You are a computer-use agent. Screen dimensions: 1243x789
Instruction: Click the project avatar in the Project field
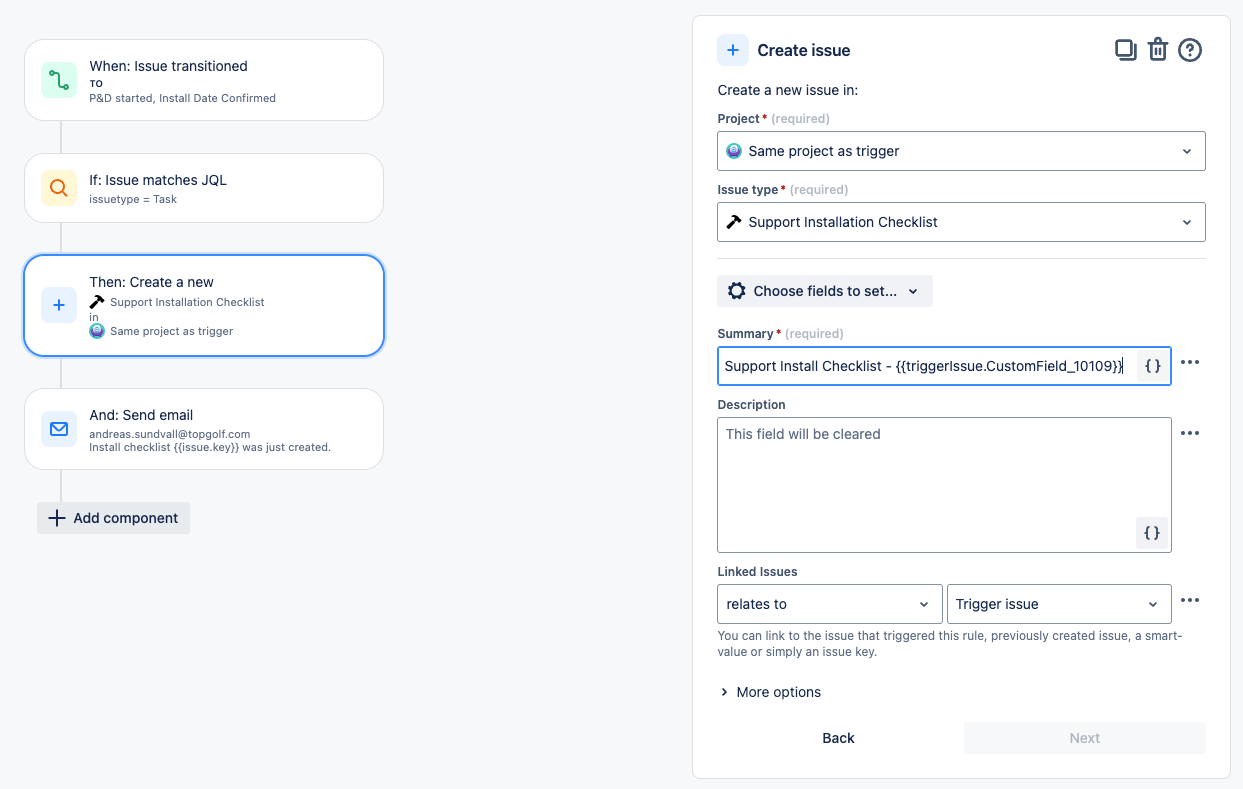tap(734, 151)
